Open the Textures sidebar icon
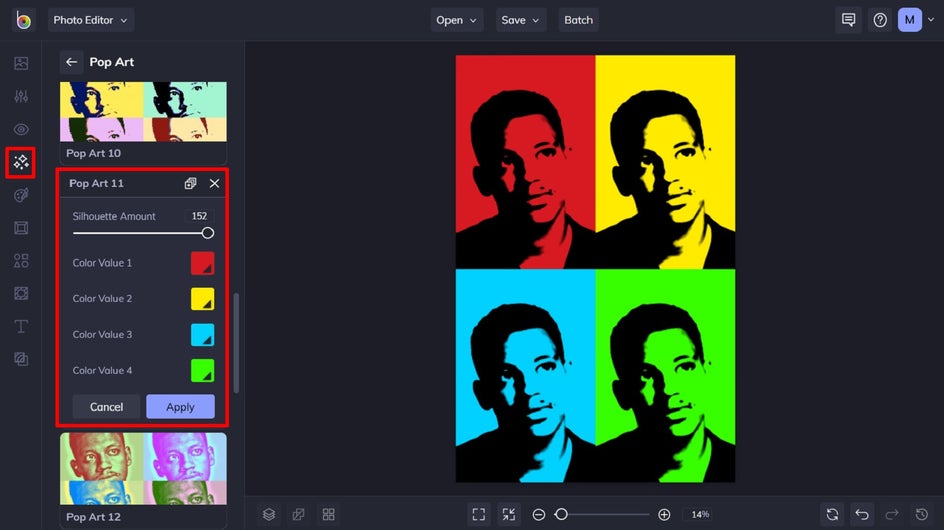944x530 pixels. pyautogui.click(x=21, y=359)
